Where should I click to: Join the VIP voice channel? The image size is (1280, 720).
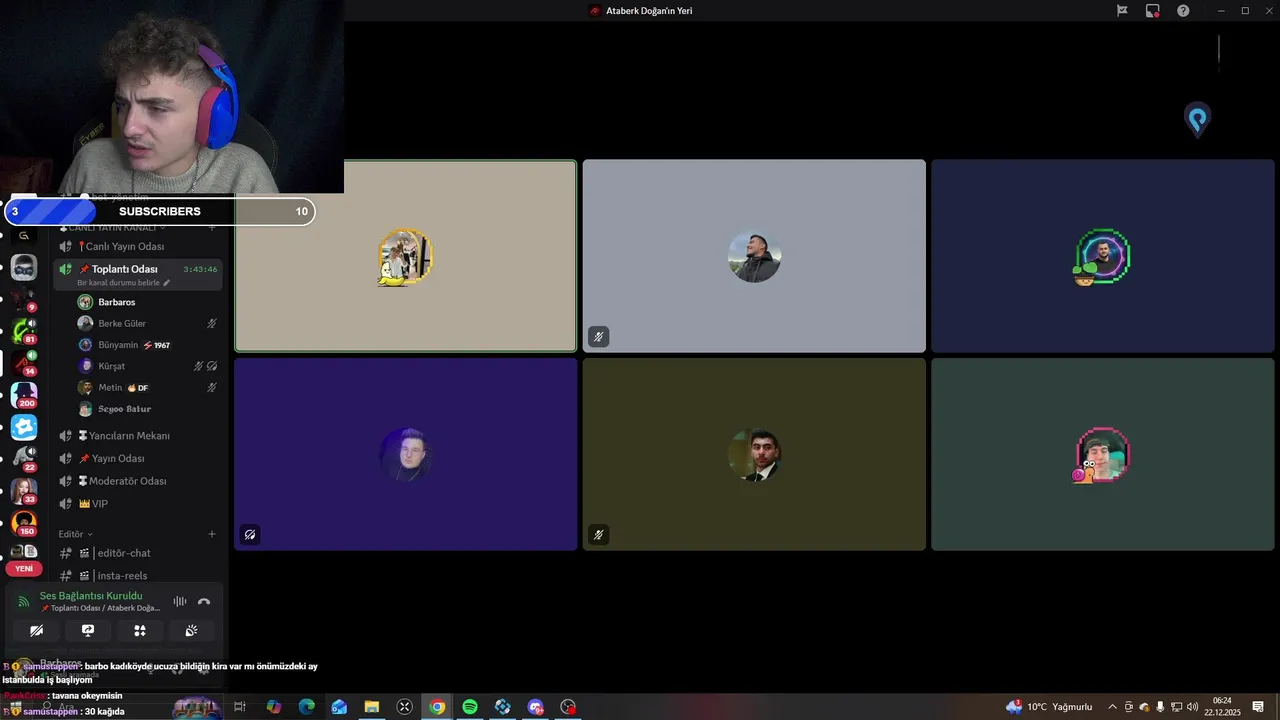tap(138, 504)
